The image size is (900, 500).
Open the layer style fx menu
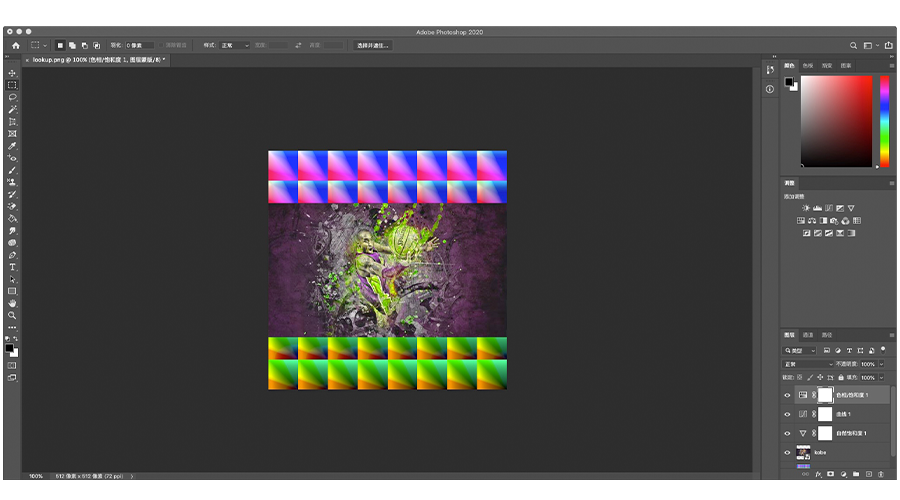[818, 474]
